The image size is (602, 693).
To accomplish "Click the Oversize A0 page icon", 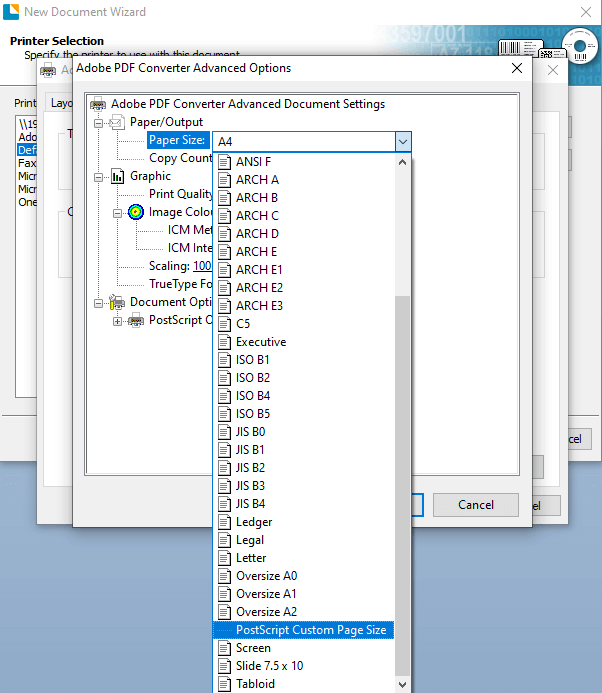I will 225,576.
